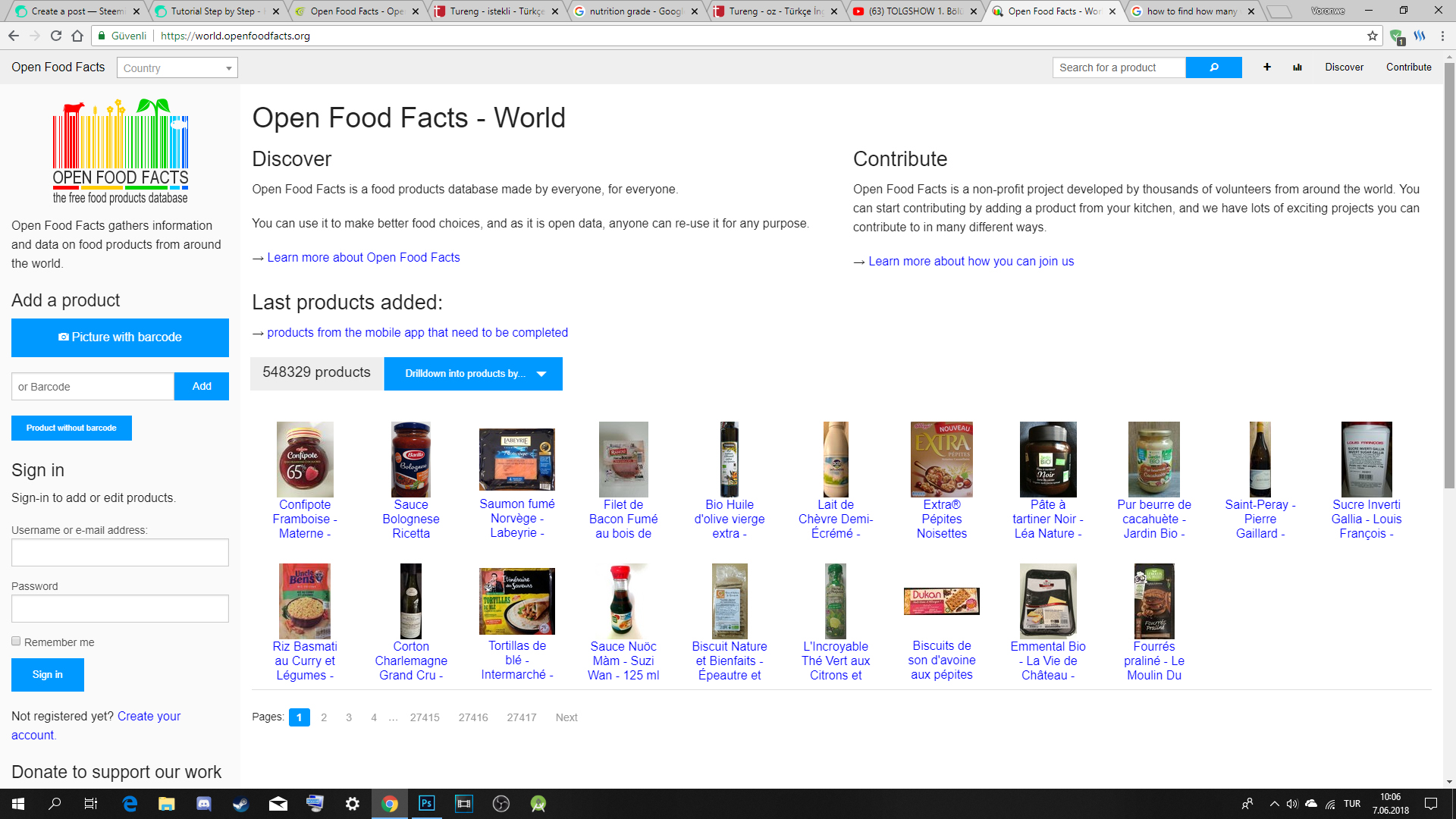Click the taskbar search magnifier

point(55,804)
